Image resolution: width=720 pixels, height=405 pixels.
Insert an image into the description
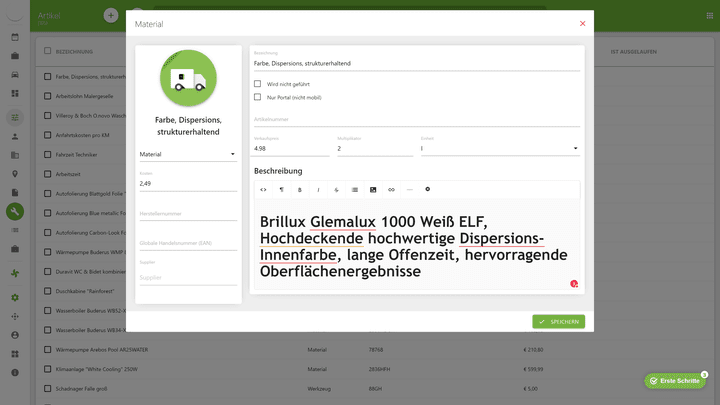coord(373,190)
